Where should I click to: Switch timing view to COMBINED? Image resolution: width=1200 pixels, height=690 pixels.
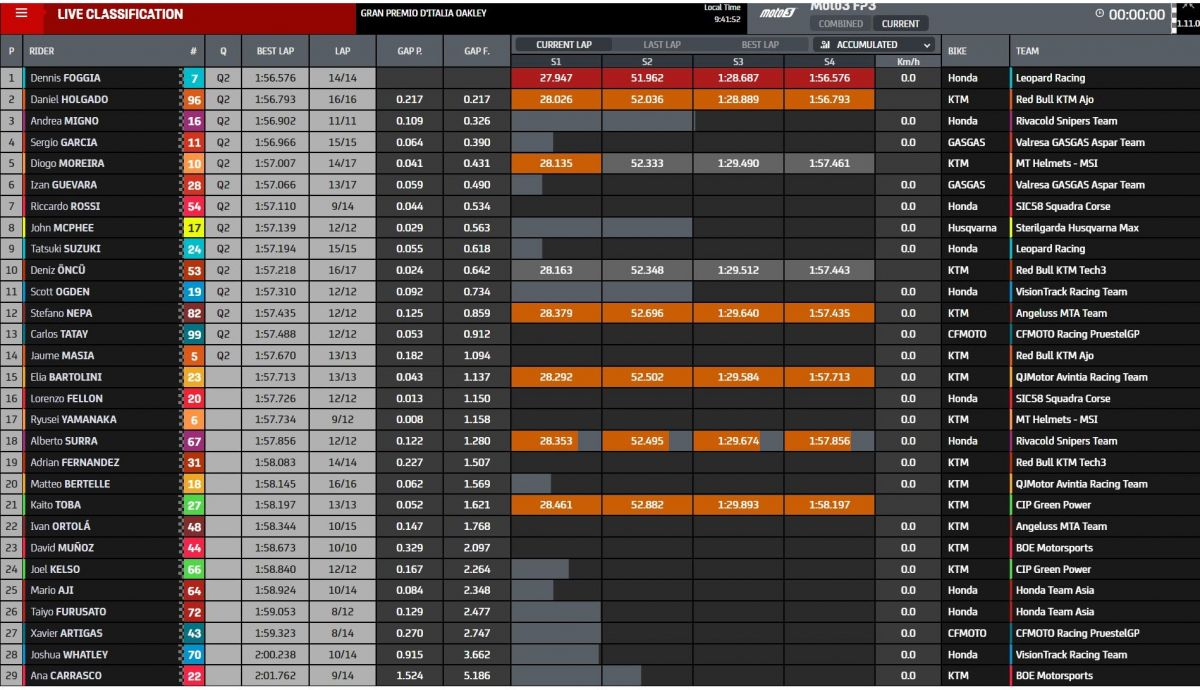point(840,23)
